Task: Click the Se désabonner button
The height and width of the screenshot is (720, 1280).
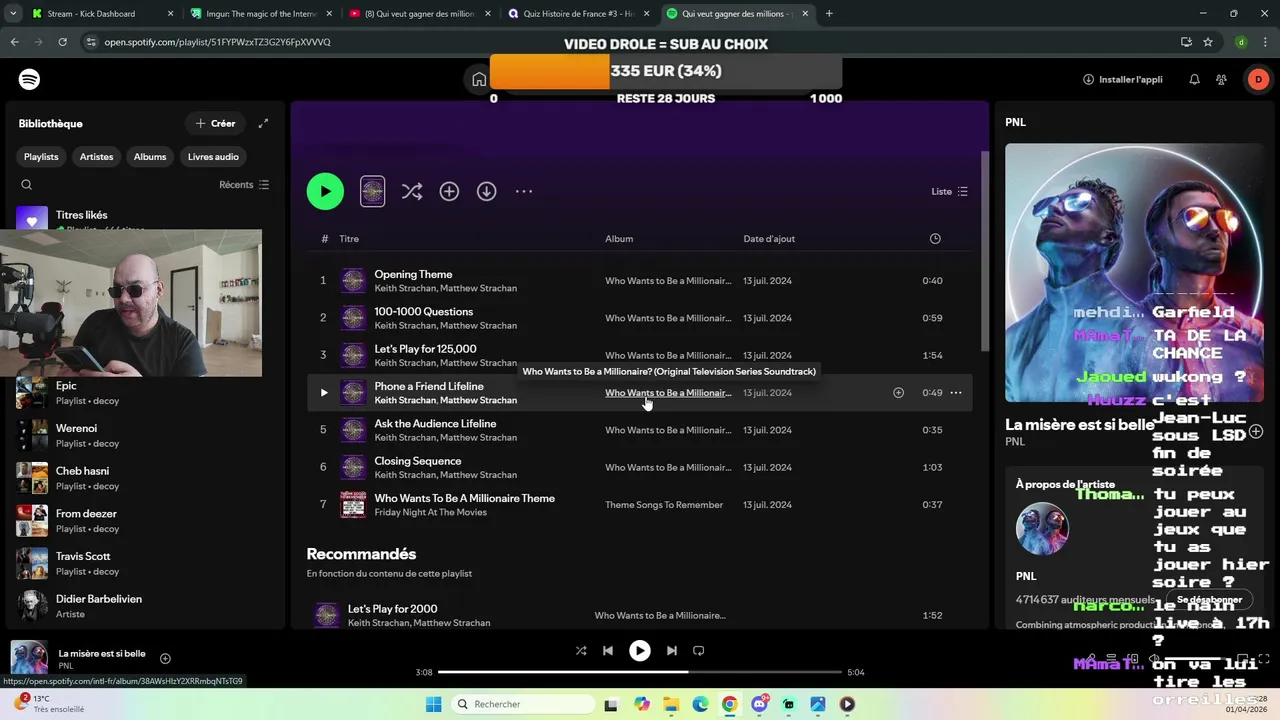Action: [1209, 599]
